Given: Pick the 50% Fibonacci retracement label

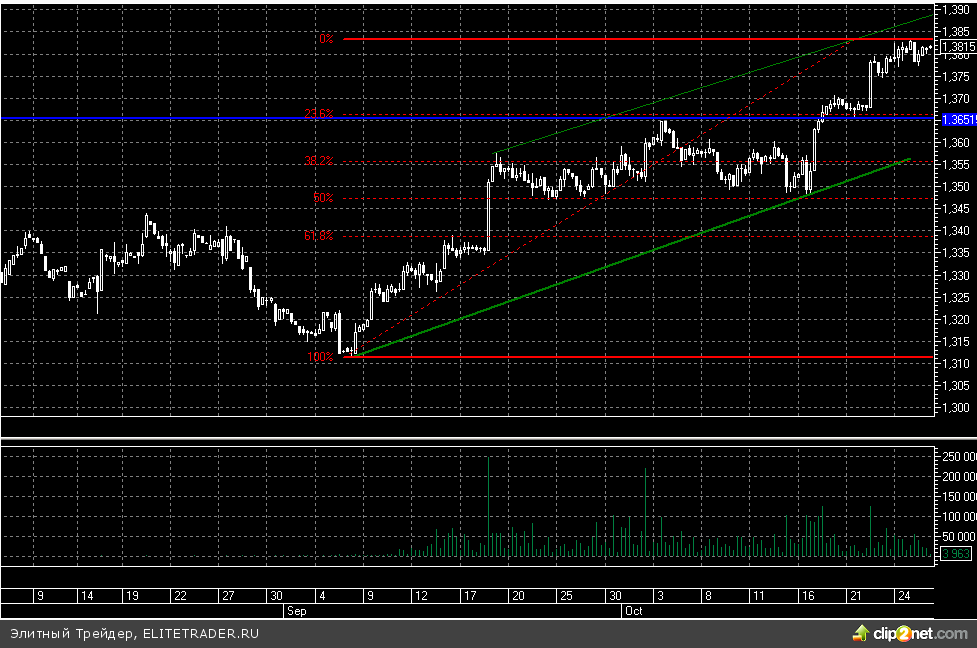Looking at the screenshot, I should 322,198.
